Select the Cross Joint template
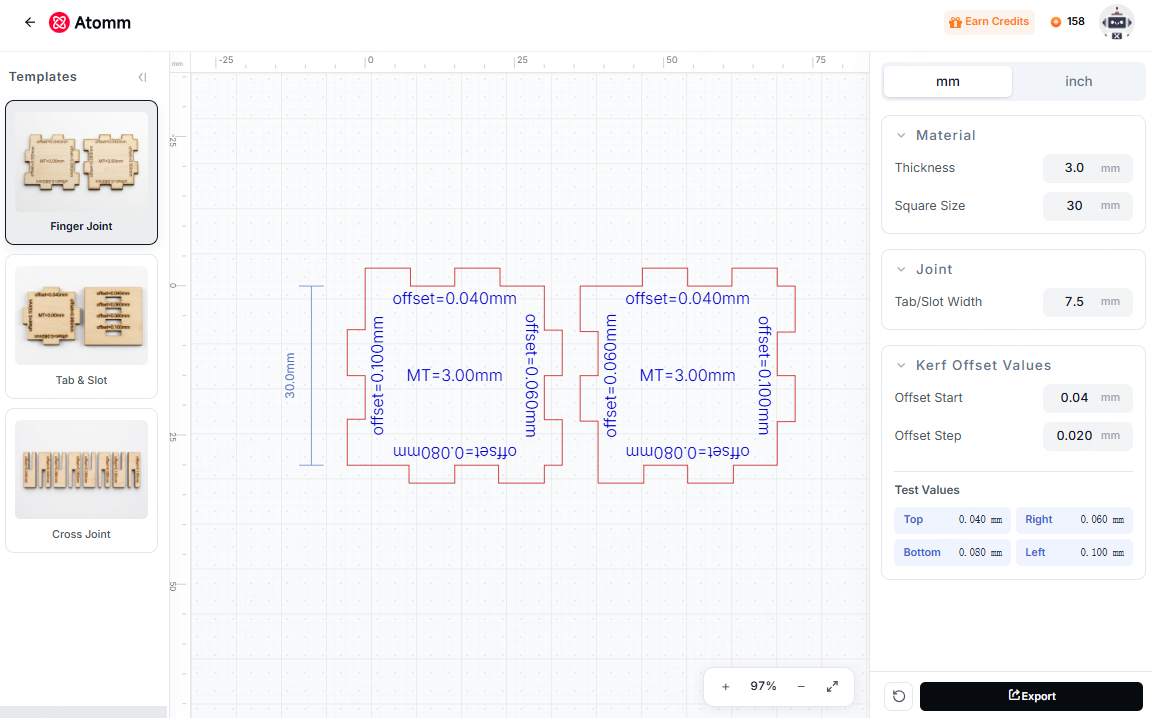Image resolution: width=1152 pixels, height=718 pixels. tap(82, 481)
